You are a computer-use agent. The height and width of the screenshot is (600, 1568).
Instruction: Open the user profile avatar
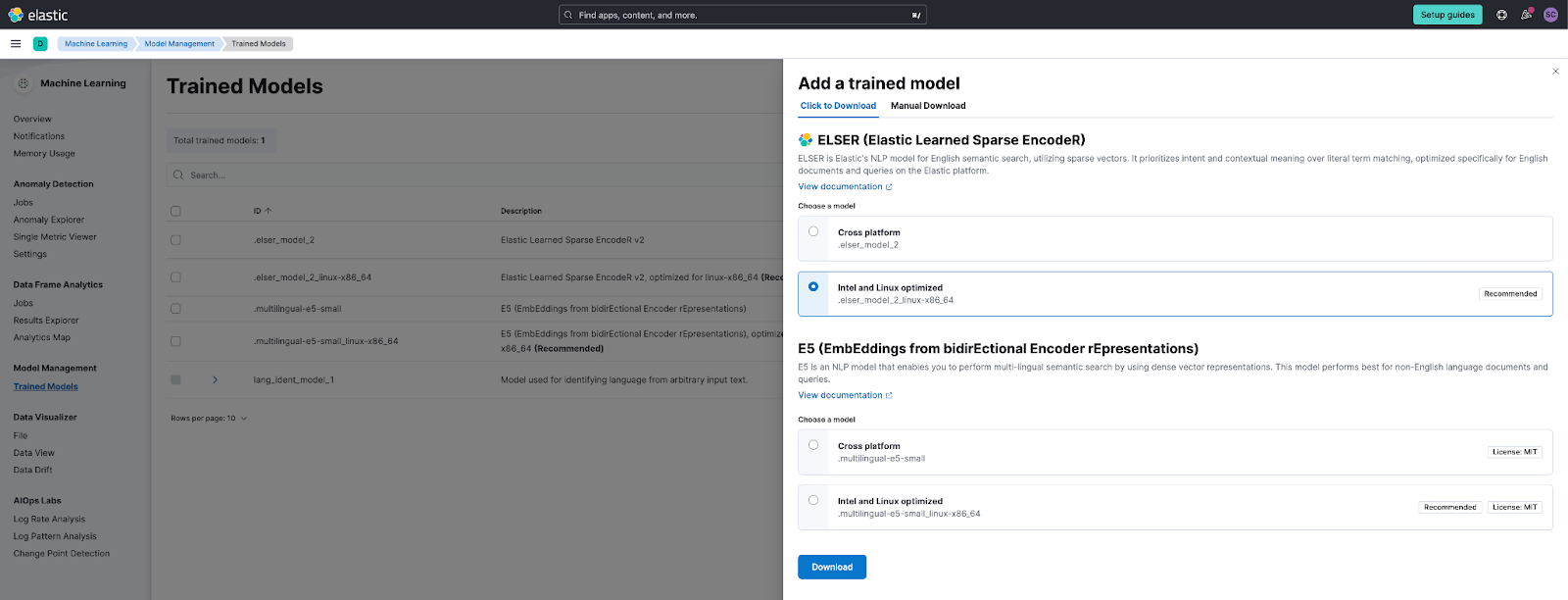pyautogui.click(x=1550, y=15)
